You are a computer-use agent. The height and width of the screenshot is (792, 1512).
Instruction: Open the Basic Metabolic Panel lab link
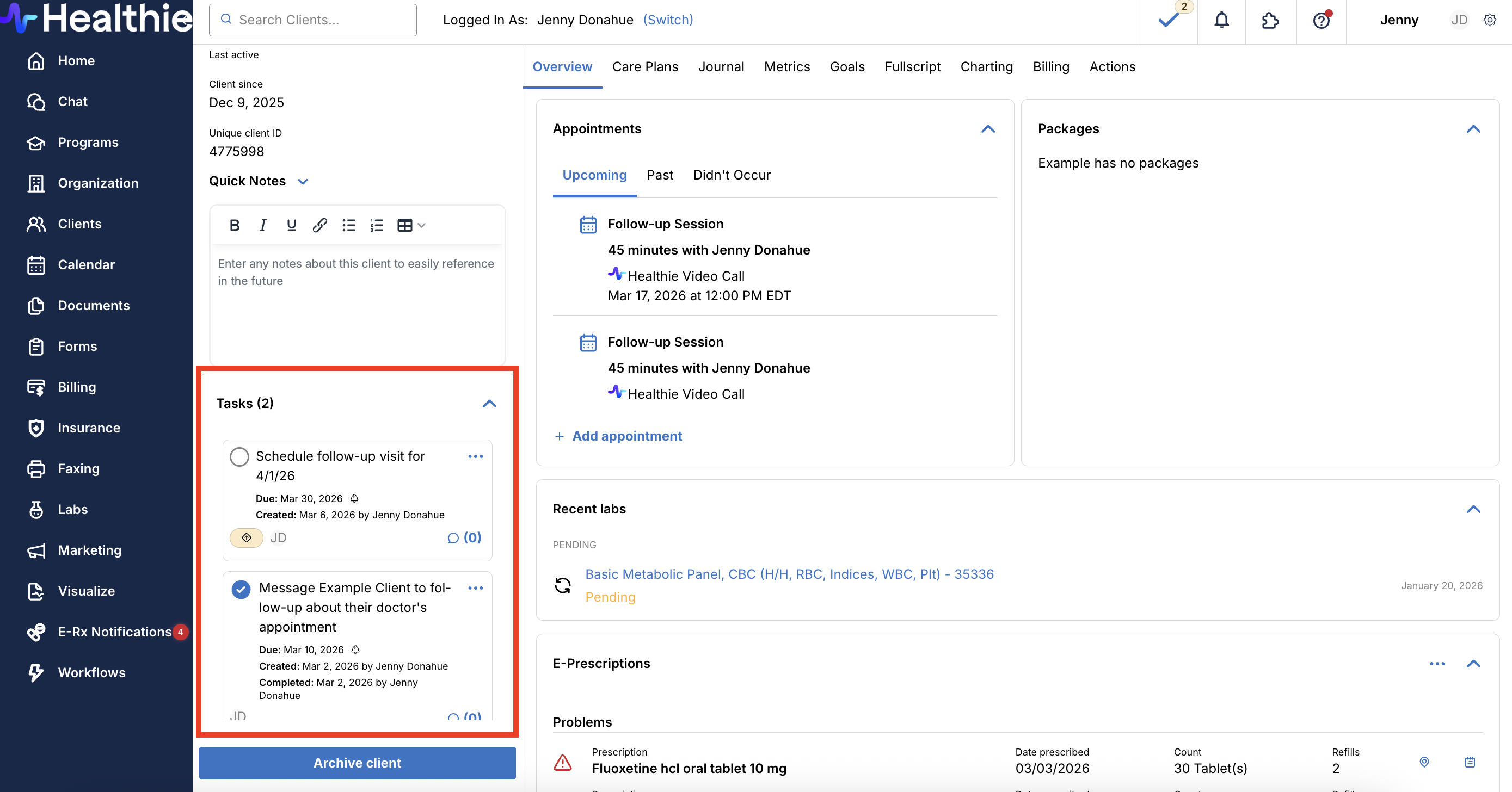789,574
